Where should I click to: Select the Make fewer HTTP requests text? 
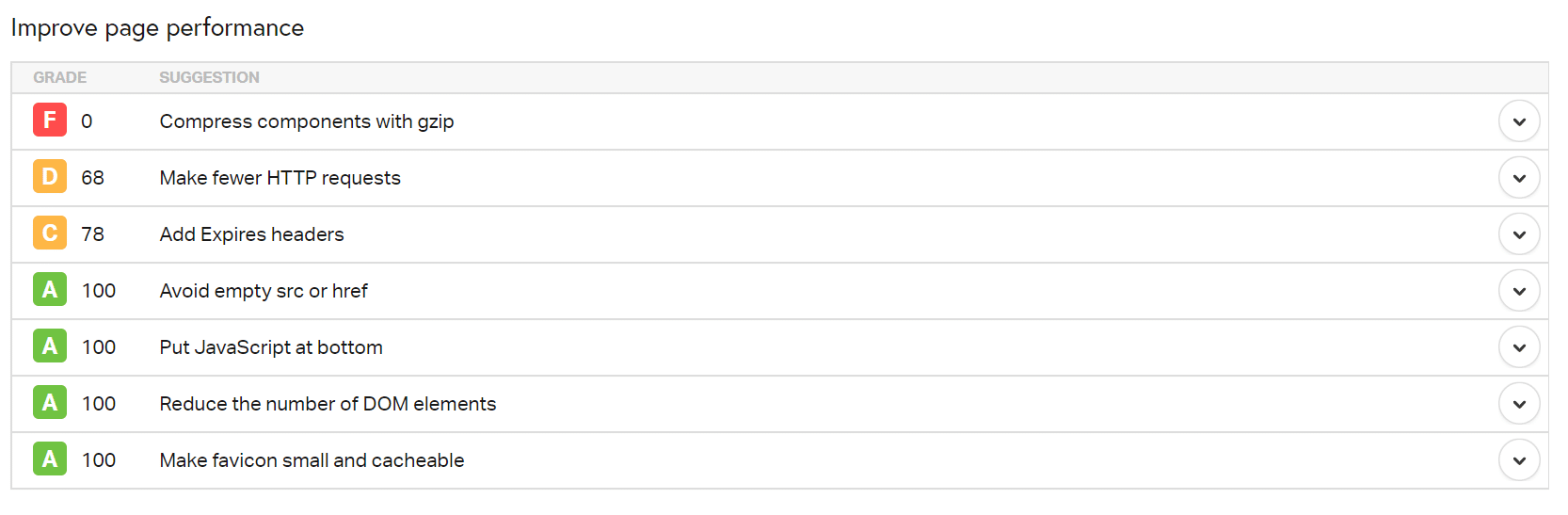pos(280,178)
